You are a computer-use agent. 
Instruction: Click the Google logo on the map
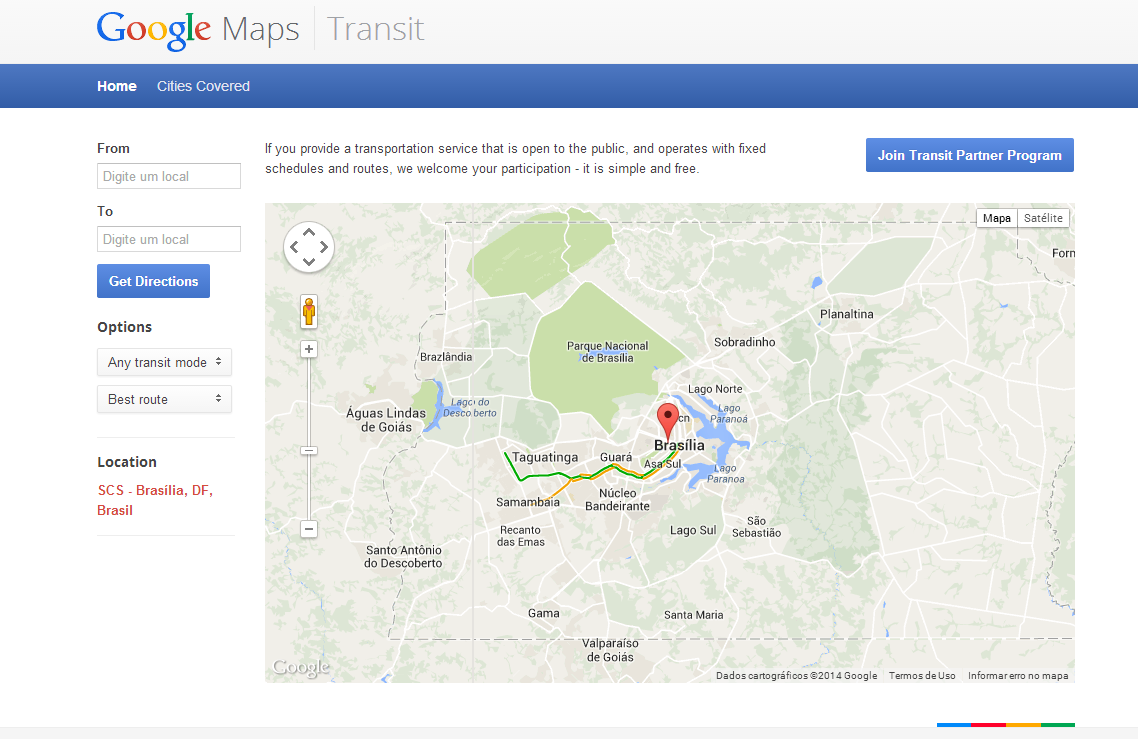tap(300, 667)
